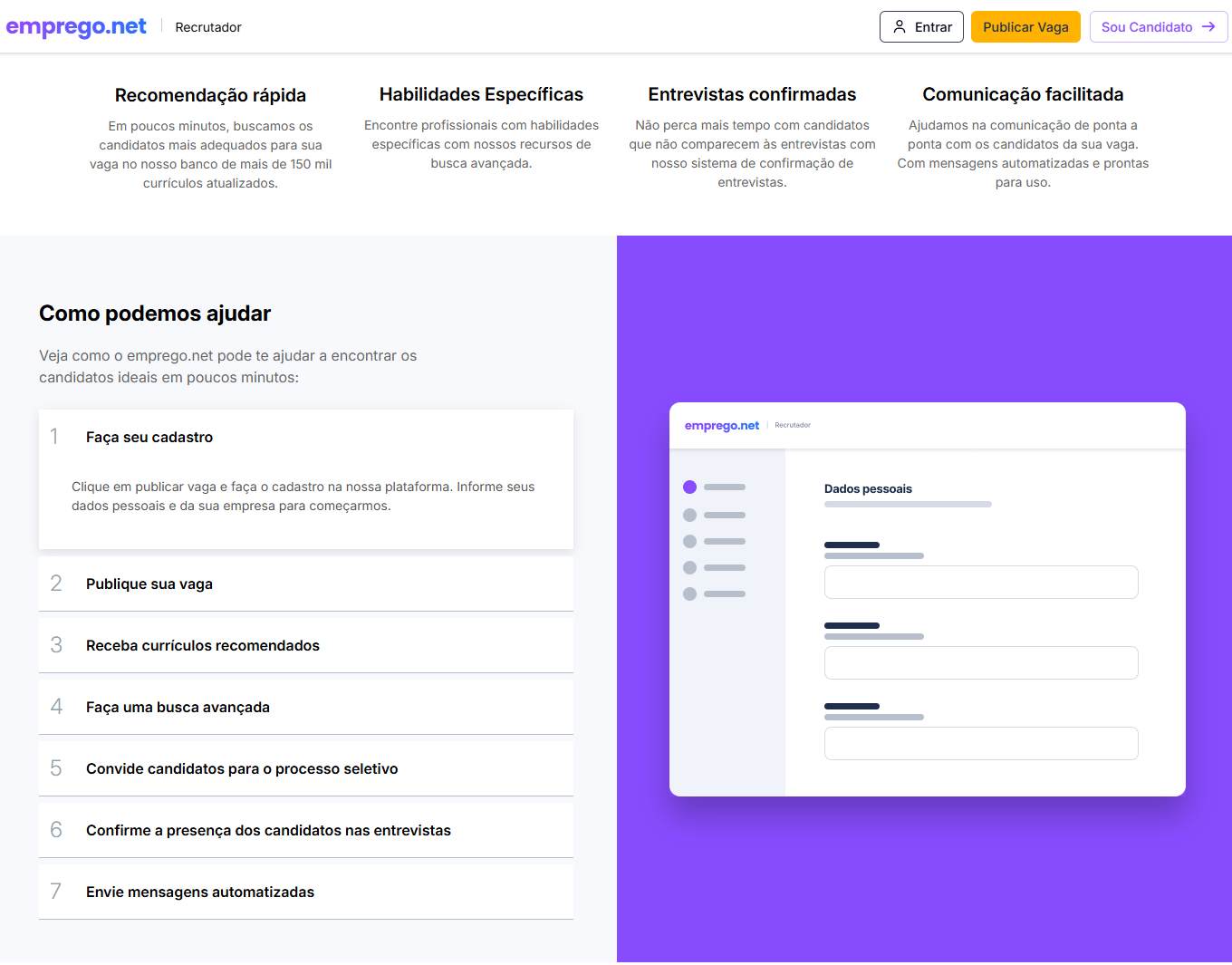Collapse the Faça seu cadastro step
The width and height of the screenshot is (1232, 965).
(306, 437)
